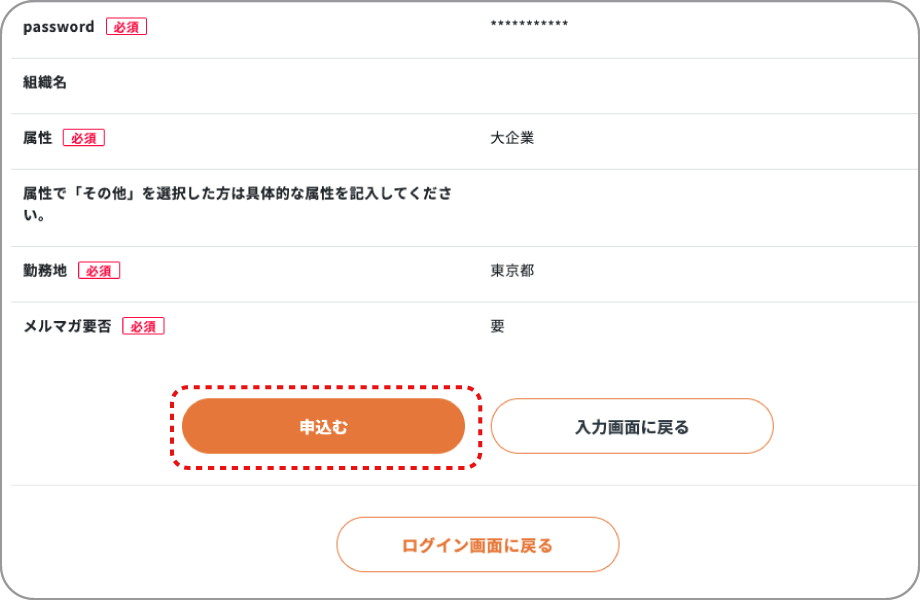The height and width of the screenshot is (600, 920).
Task: Click the 必須 badge beside メルマガ要否
Action: coord(143,325)
